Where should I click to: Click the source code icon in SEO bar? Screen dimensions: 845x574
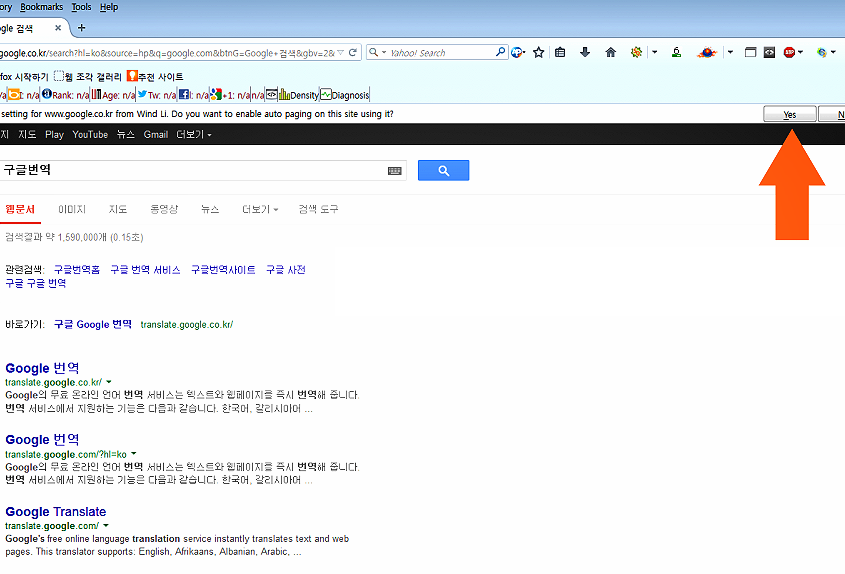point(272,94)
